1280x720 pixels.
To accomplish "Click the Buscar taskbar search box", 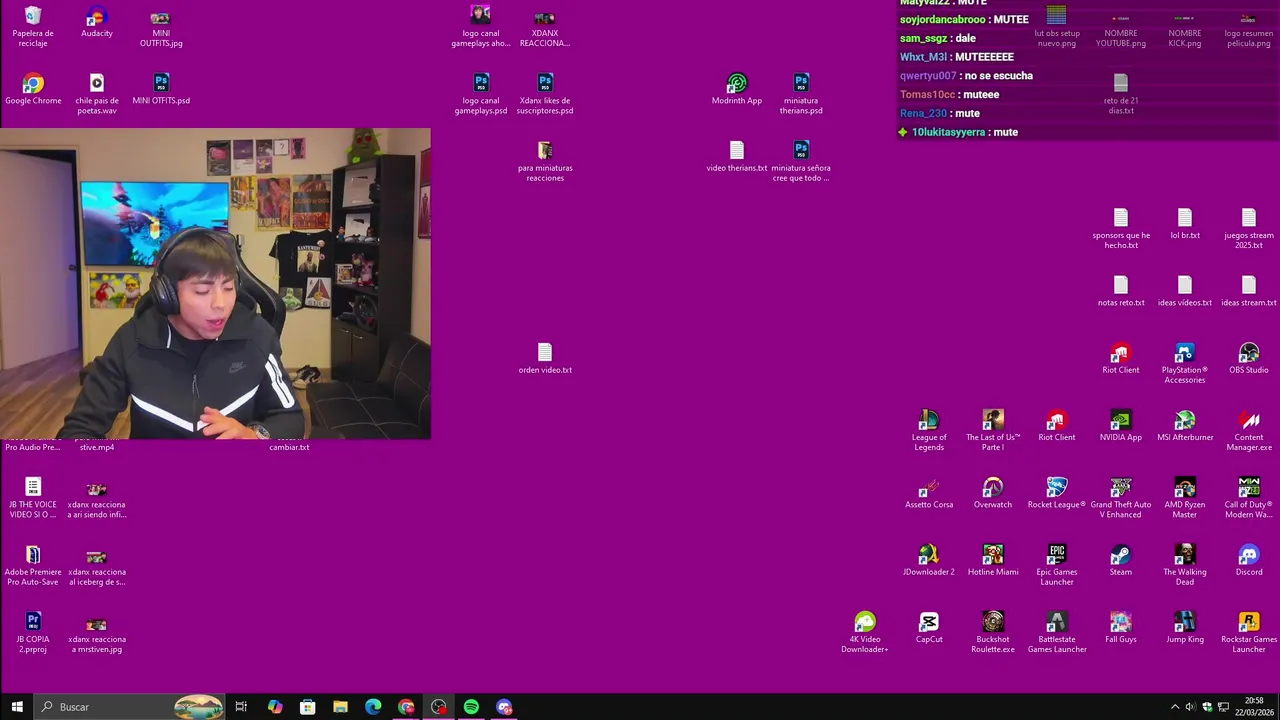I will (x=130, y=707).
